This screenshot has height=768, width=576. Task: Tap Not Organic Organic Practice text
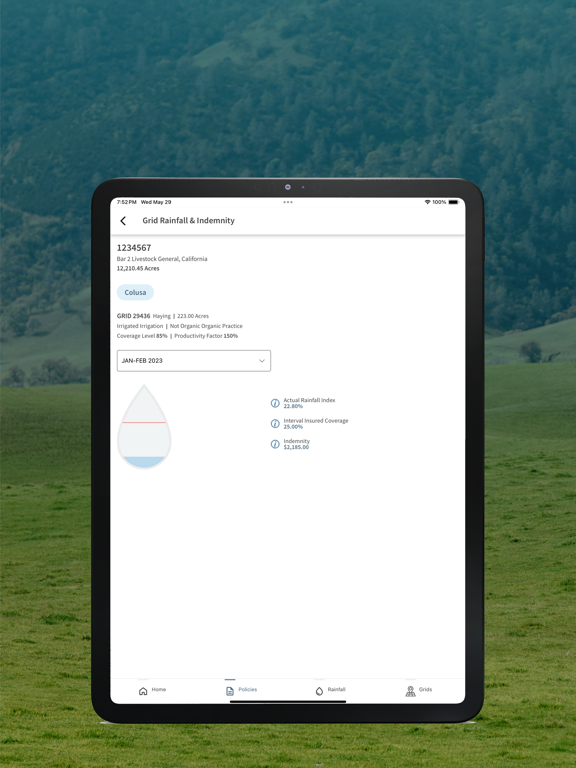(x=206, y=326)
